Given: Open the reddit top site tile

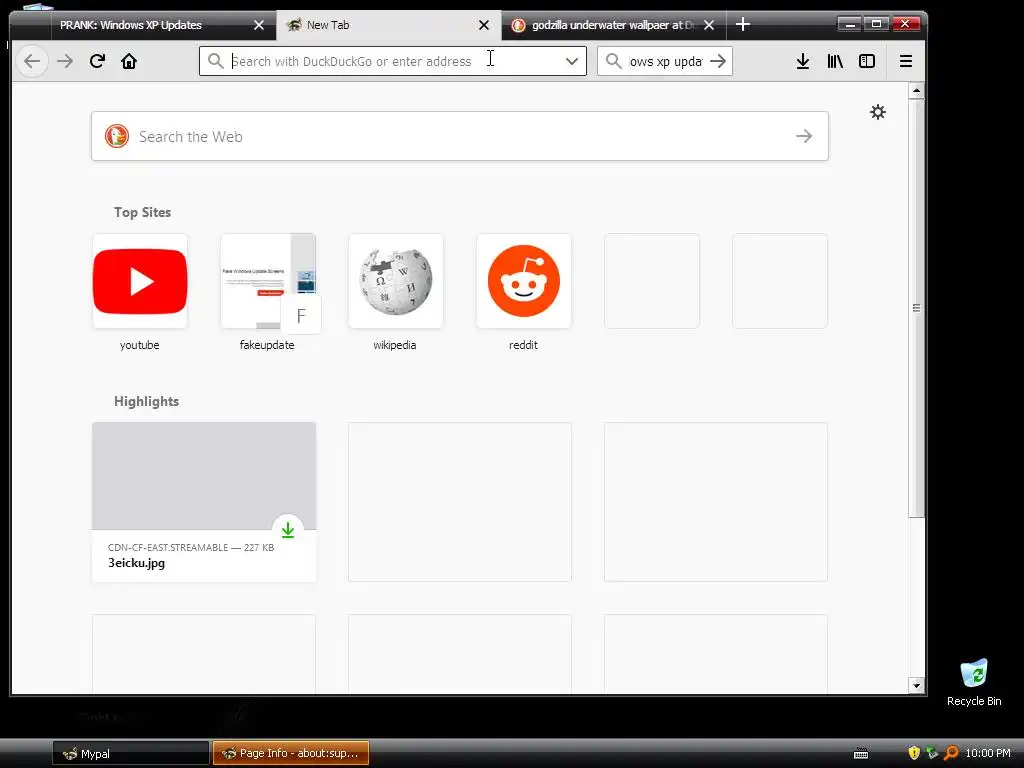Looking at the screenshot, I should 524,281.
